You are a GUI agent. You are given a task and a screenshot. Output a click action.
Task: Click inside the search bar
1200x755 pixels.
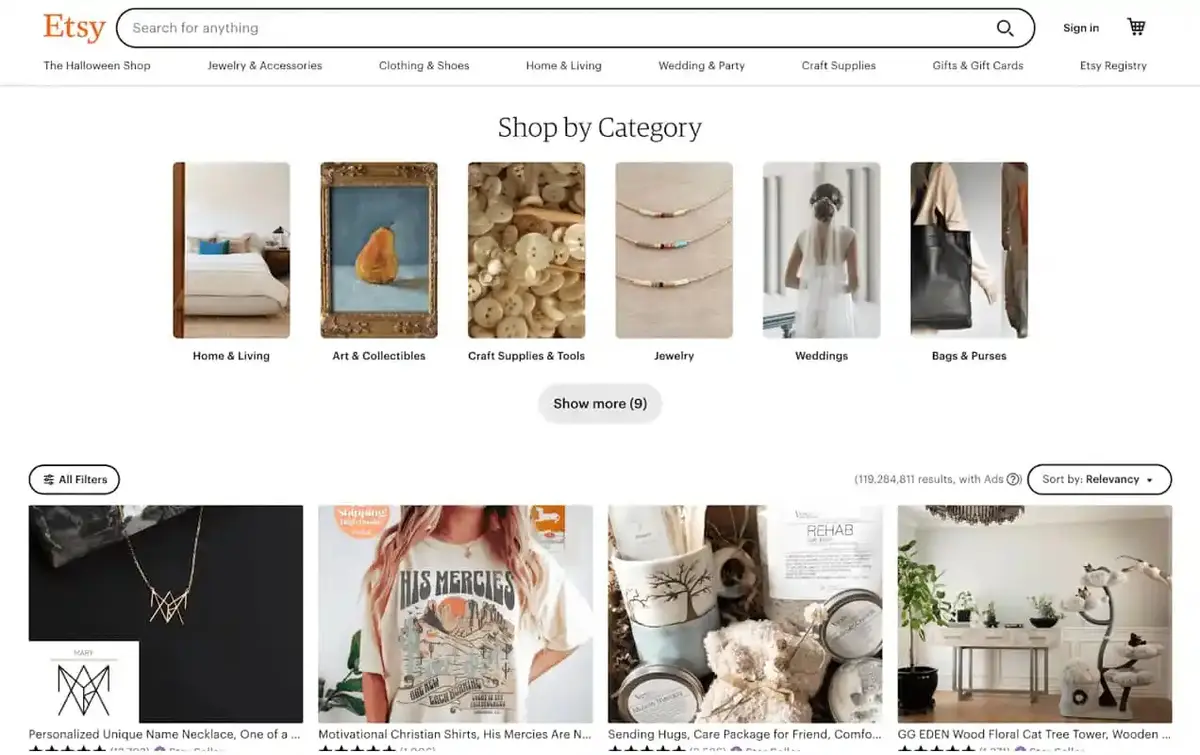coord(400,27)
